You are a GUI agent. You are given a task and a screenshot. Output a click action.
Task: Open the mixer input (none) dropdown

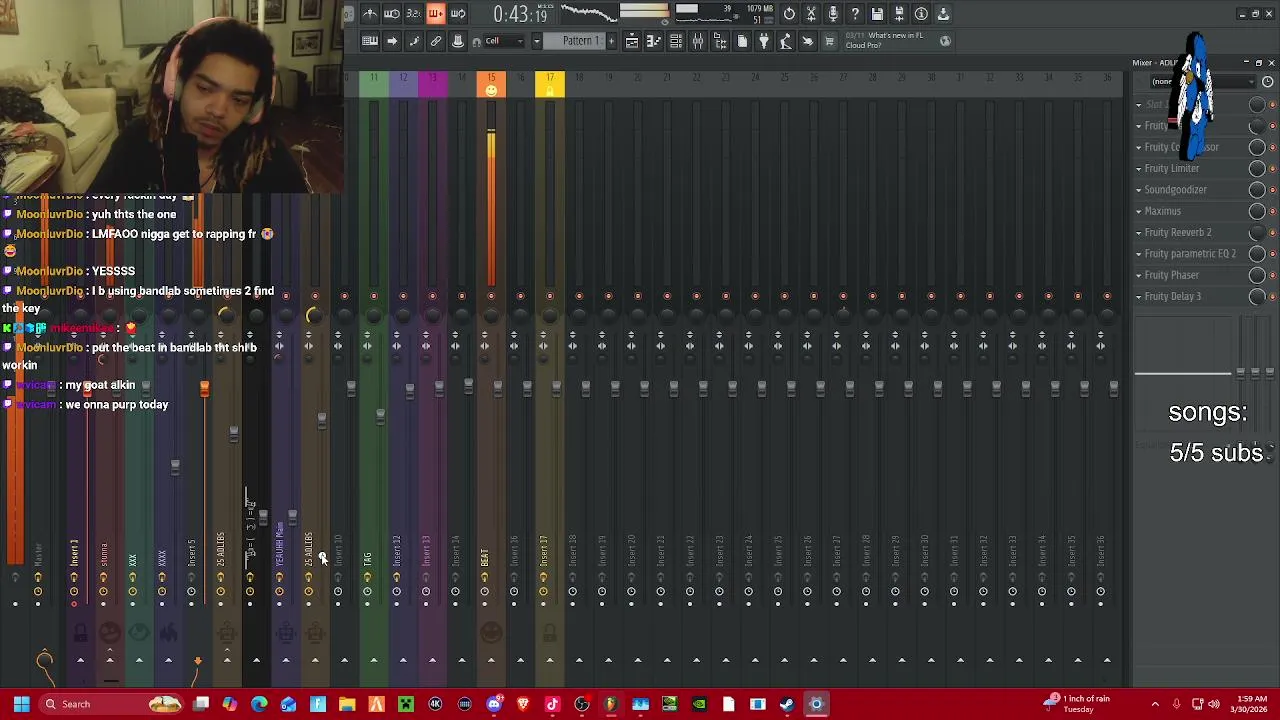pyautogui.click(x=1203, y=82)
